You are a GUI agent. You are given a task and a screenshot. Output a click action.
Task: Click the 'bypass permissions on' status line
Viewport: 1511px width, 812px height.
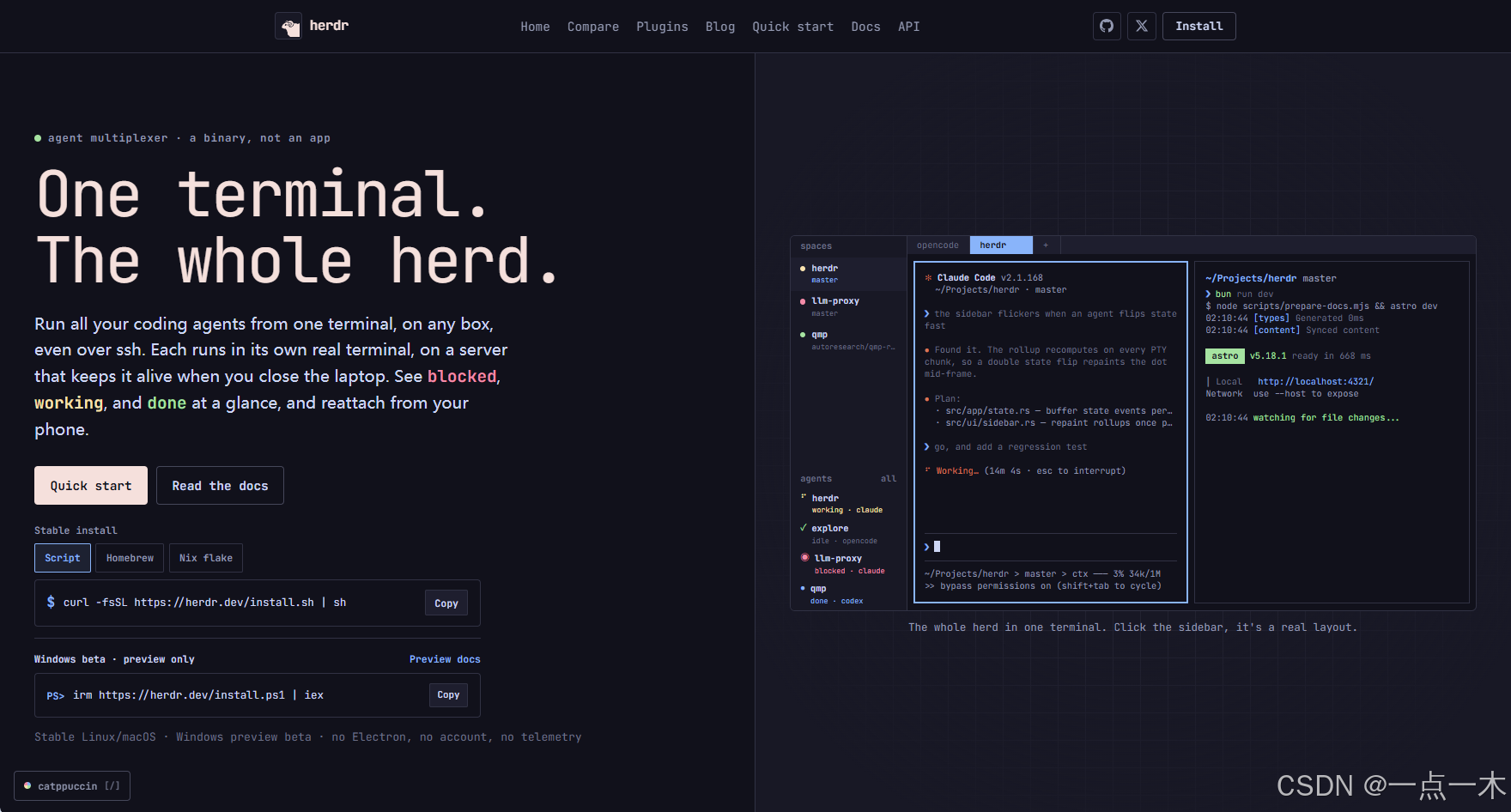coord(1043,586)
